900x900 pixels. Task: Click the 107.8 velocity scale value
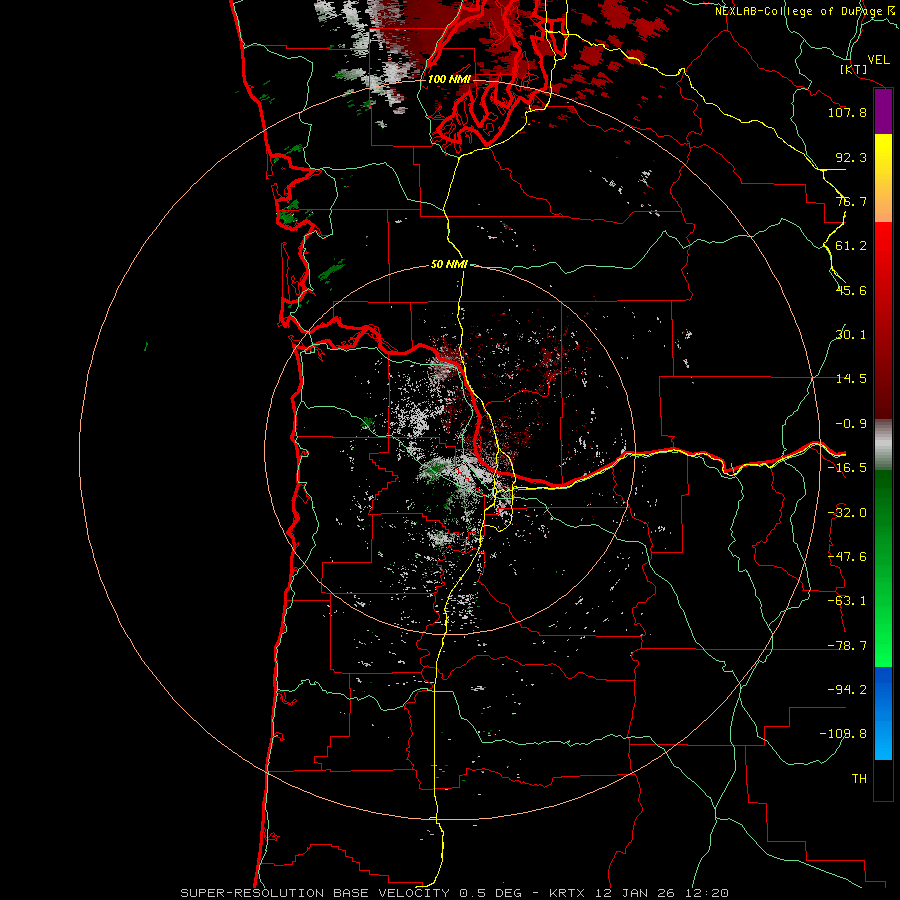(x=847, y=112)
